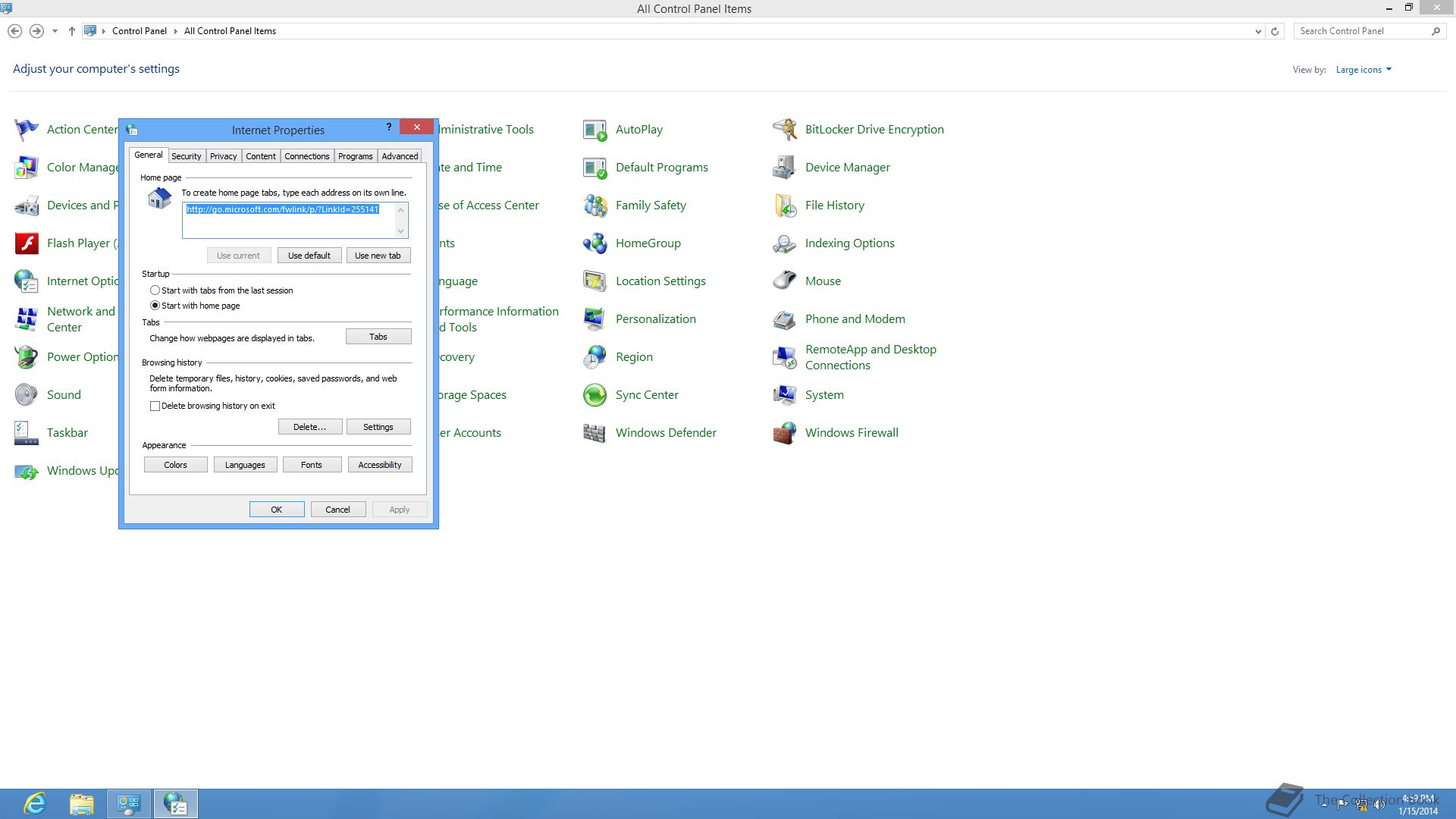
Task: Switch to the Content tab
Action: click(x=261, y=156)
